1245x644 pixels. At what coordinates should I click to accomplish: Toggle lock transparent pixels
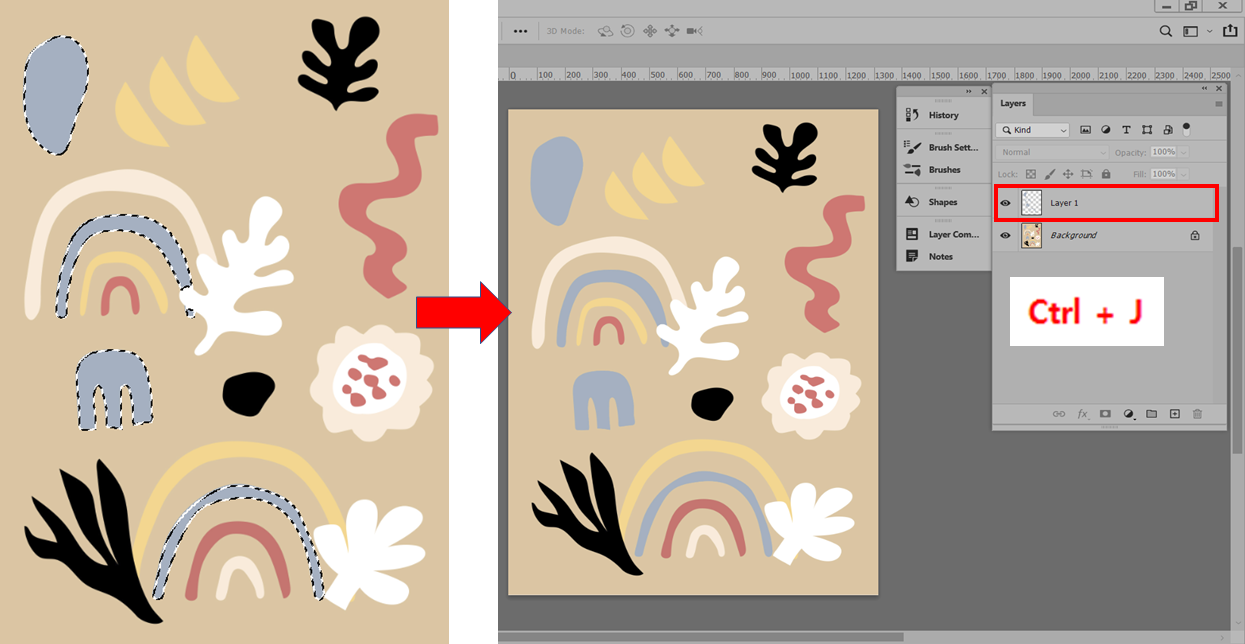[1031, 174]
